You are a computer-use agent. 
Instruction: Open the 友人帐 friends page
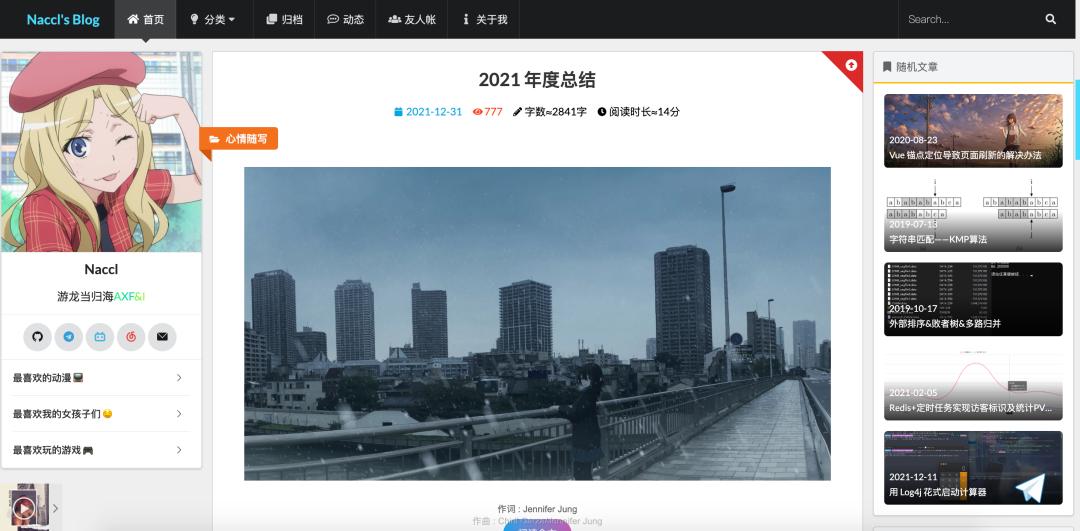(412, 19)
